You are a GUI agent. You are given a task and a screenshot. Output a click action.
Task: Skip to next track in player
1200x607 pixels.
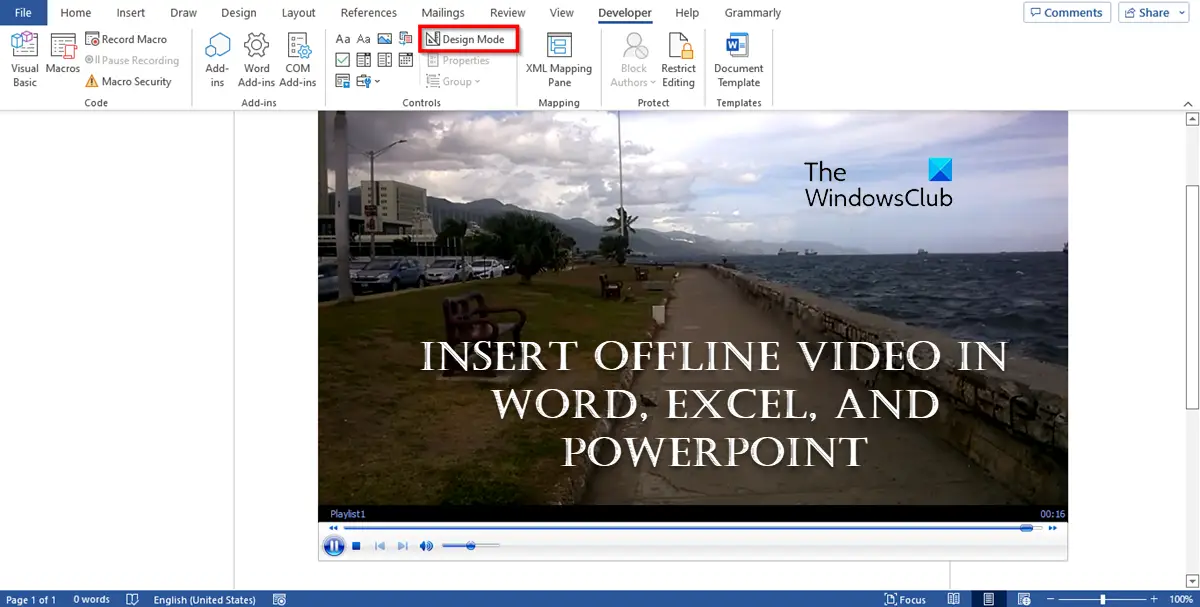403,546
